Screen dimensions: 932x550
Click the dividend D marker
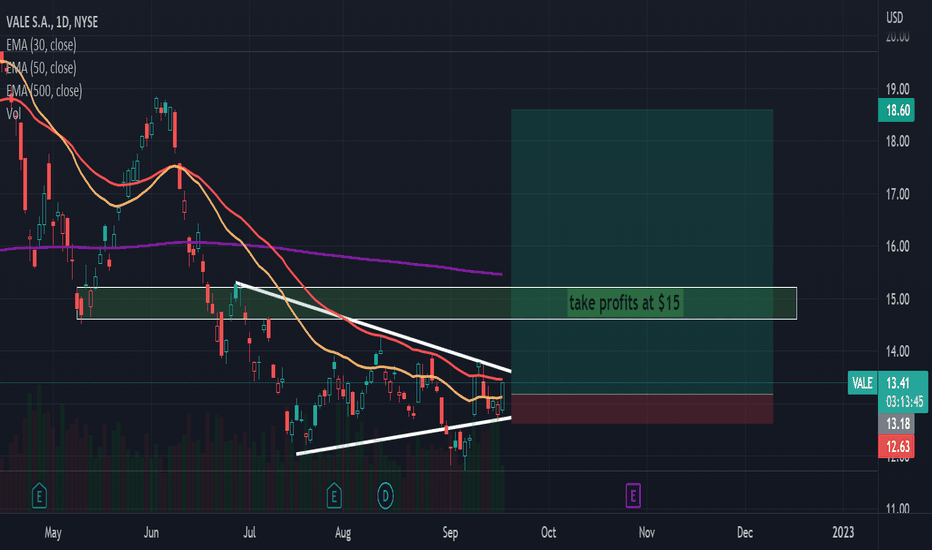tap(385, 495)
